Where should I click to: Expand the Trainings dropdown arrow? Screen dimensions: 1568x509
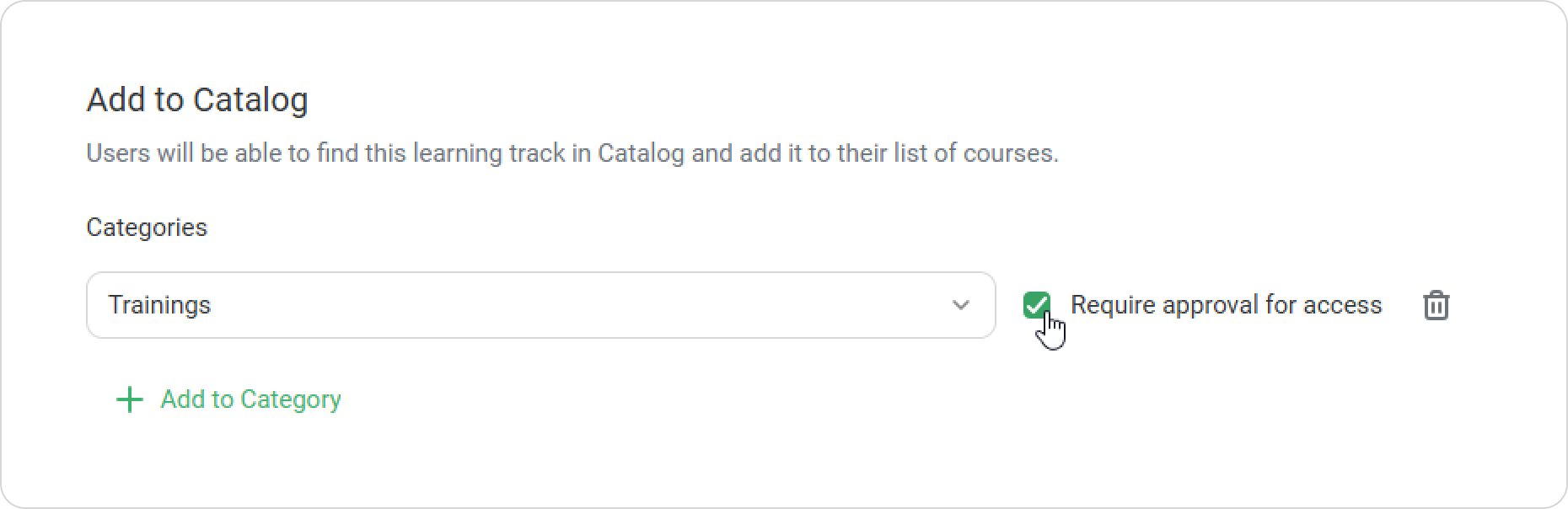point(960,305)
